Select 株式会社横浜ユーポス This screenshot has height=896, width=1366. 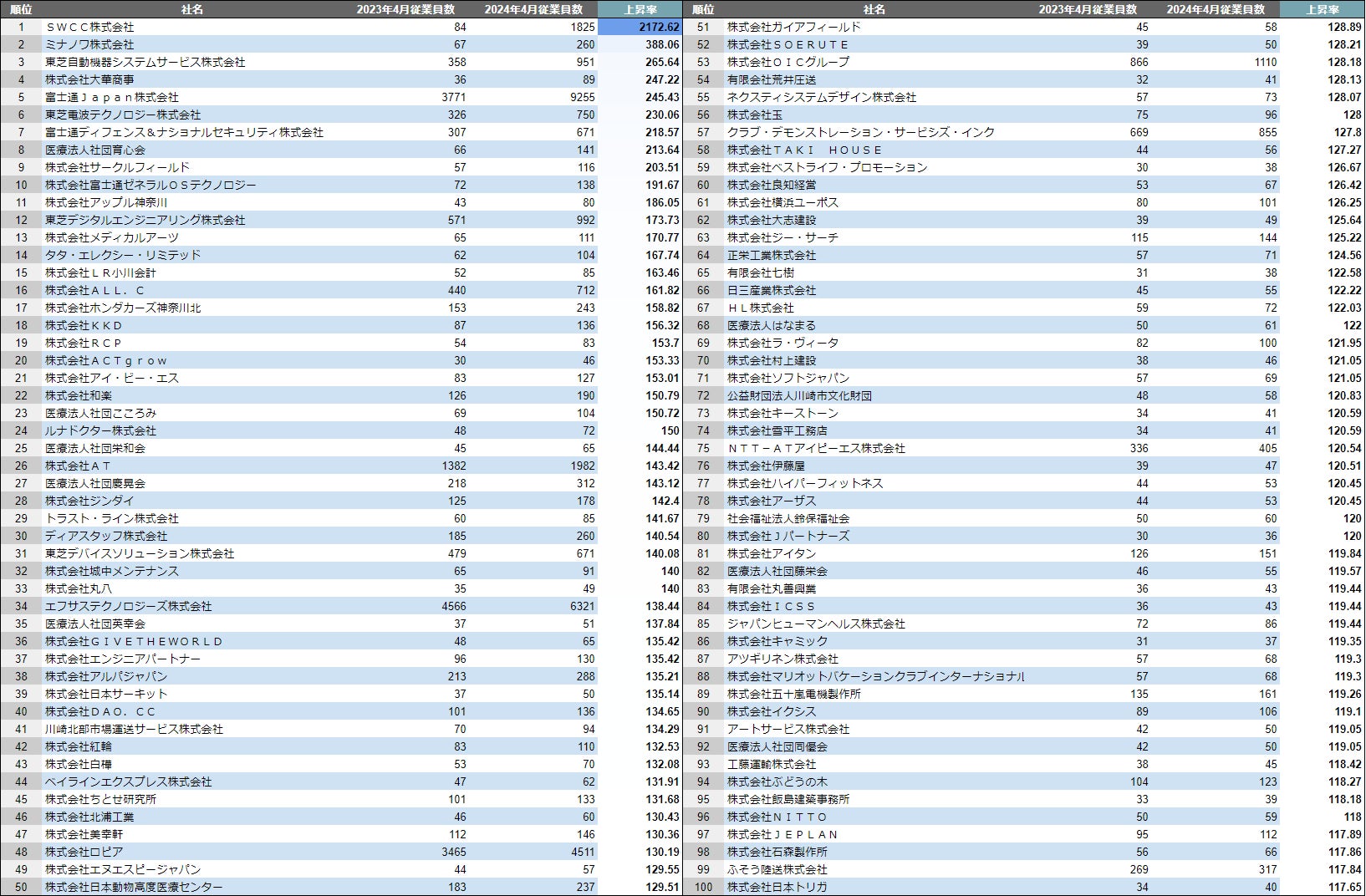point(782,202)
